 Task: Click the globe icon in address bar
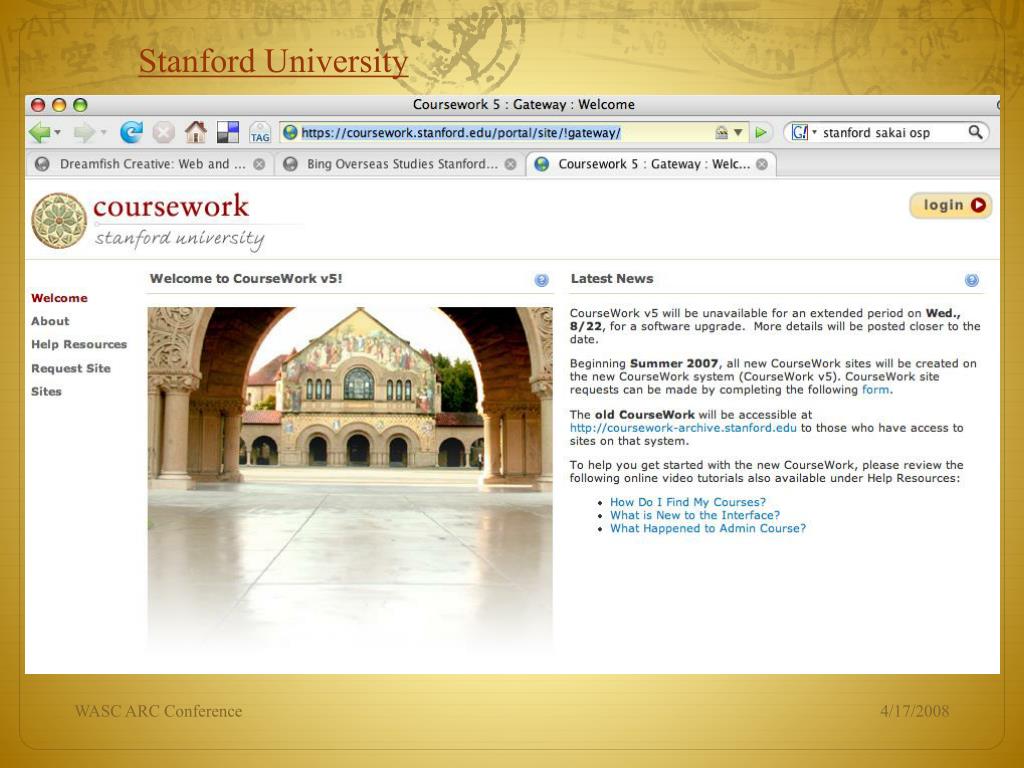[290, 133]
